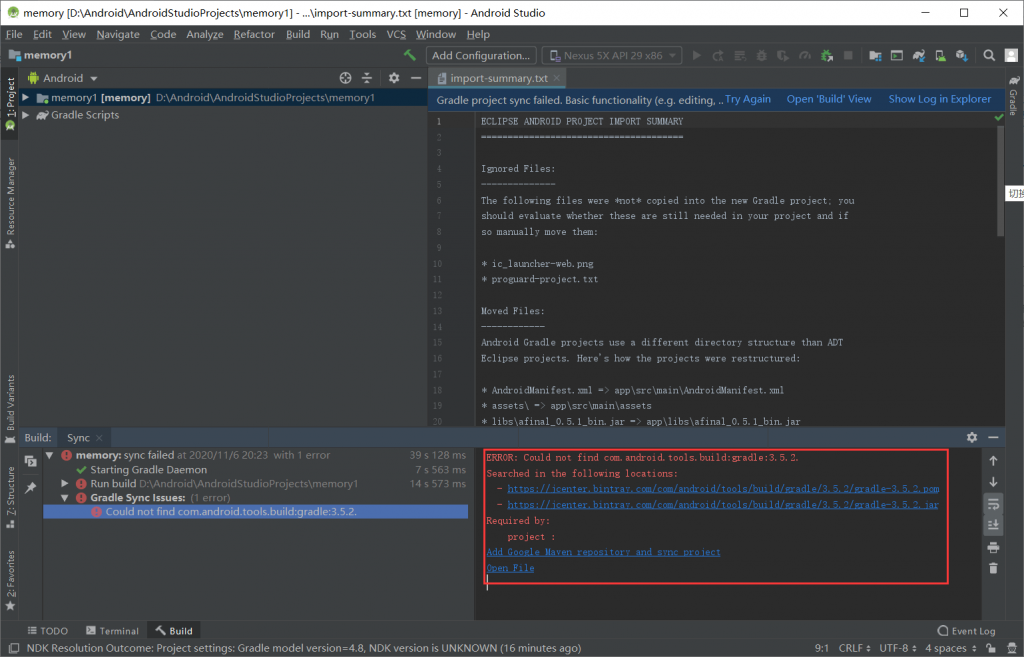Expand the Run build node
The height and width of the screenshot is (657, 1024).
[x=65, y=484]
